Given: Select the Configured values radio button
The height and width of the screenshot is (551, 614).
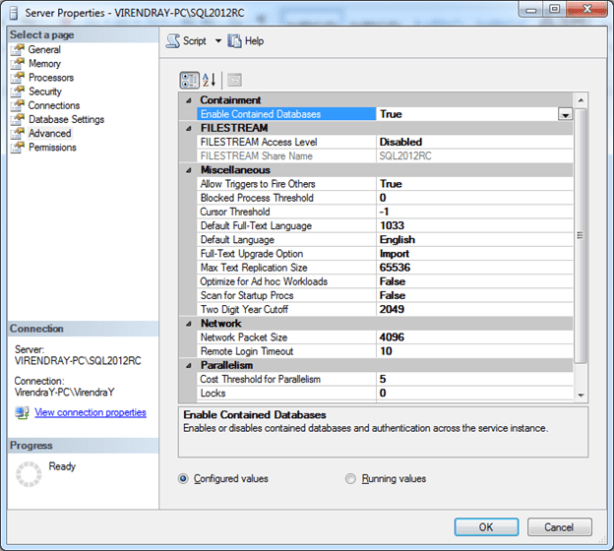Looking at the screenshot, I should click(183, 479).
